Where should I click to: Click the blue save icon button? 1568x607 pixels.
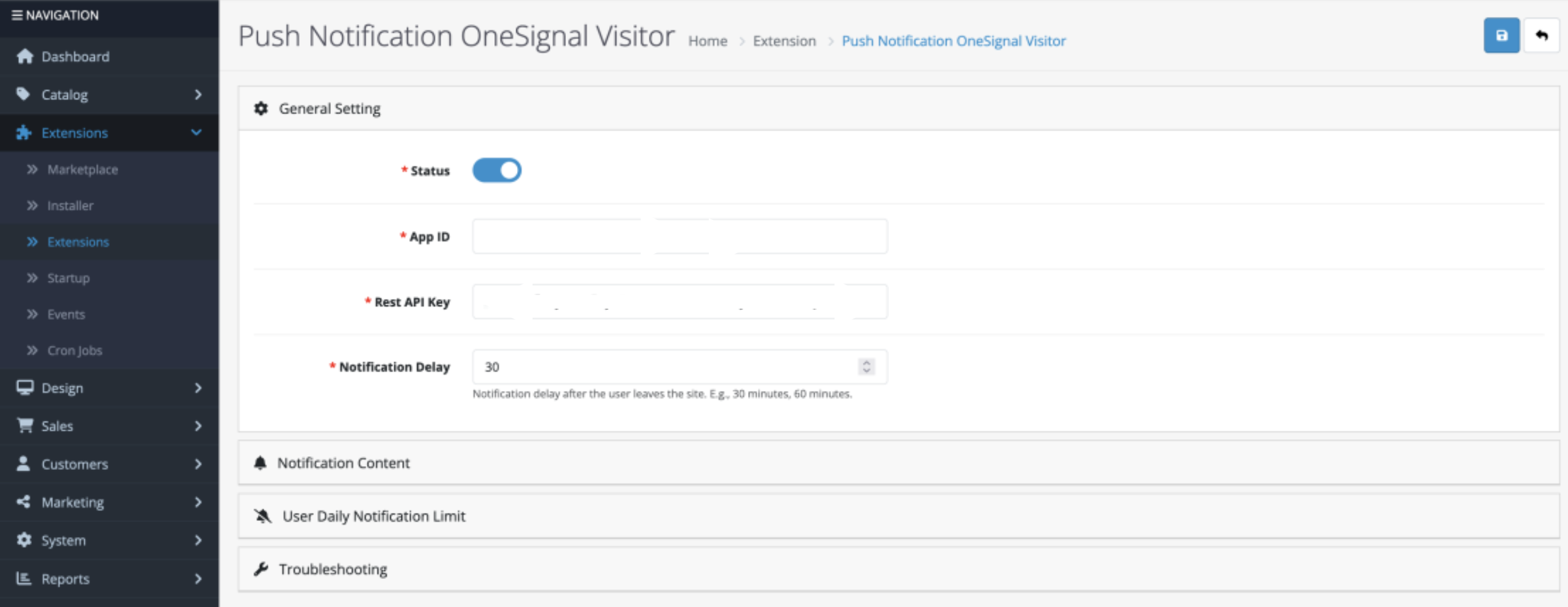click(x=1501, y=35)
